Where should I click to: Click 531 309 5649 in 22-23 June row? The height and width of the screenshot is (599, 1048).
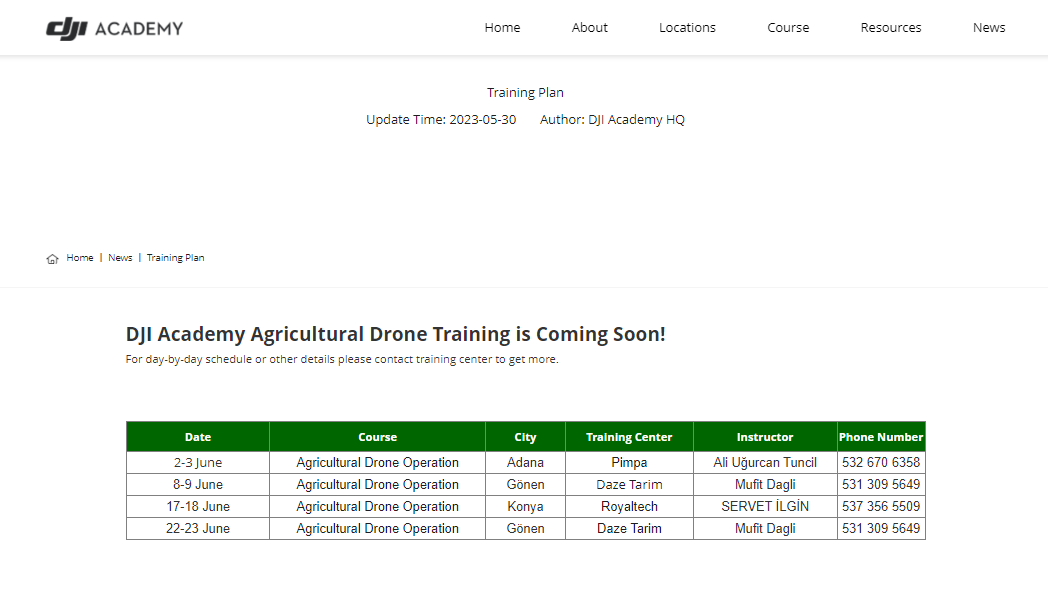(x=881, y=529)
